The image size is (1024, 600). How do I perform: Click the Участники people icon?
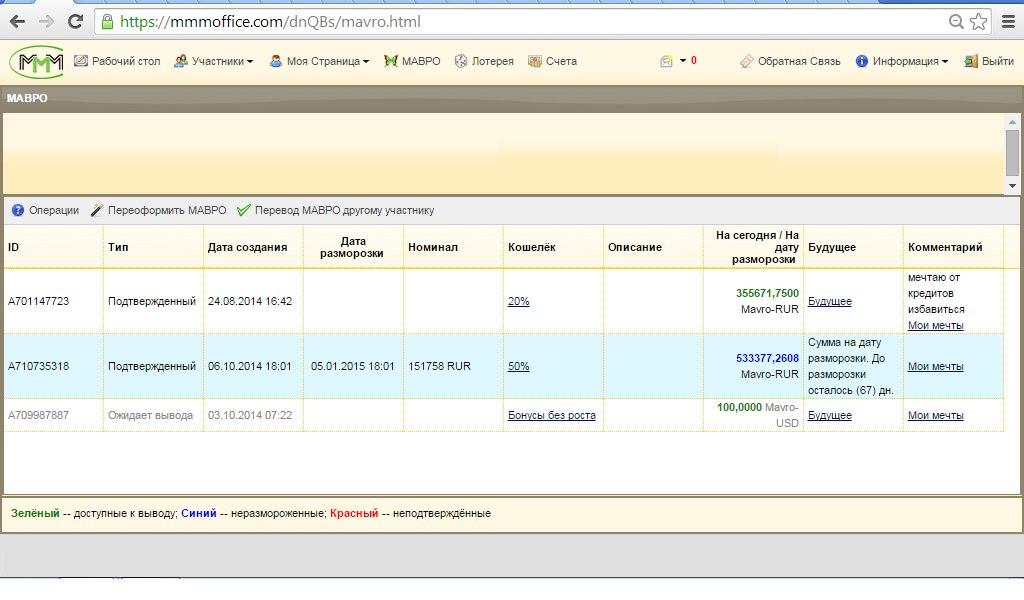point(181,61)
